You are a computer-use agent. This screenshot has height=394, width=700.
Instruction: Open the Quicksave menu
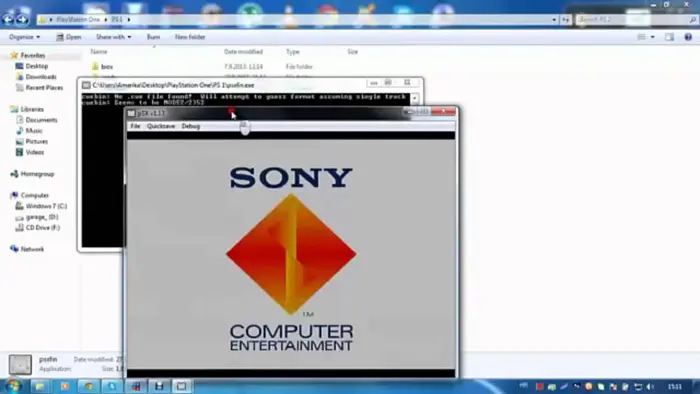tap(161, 126)
